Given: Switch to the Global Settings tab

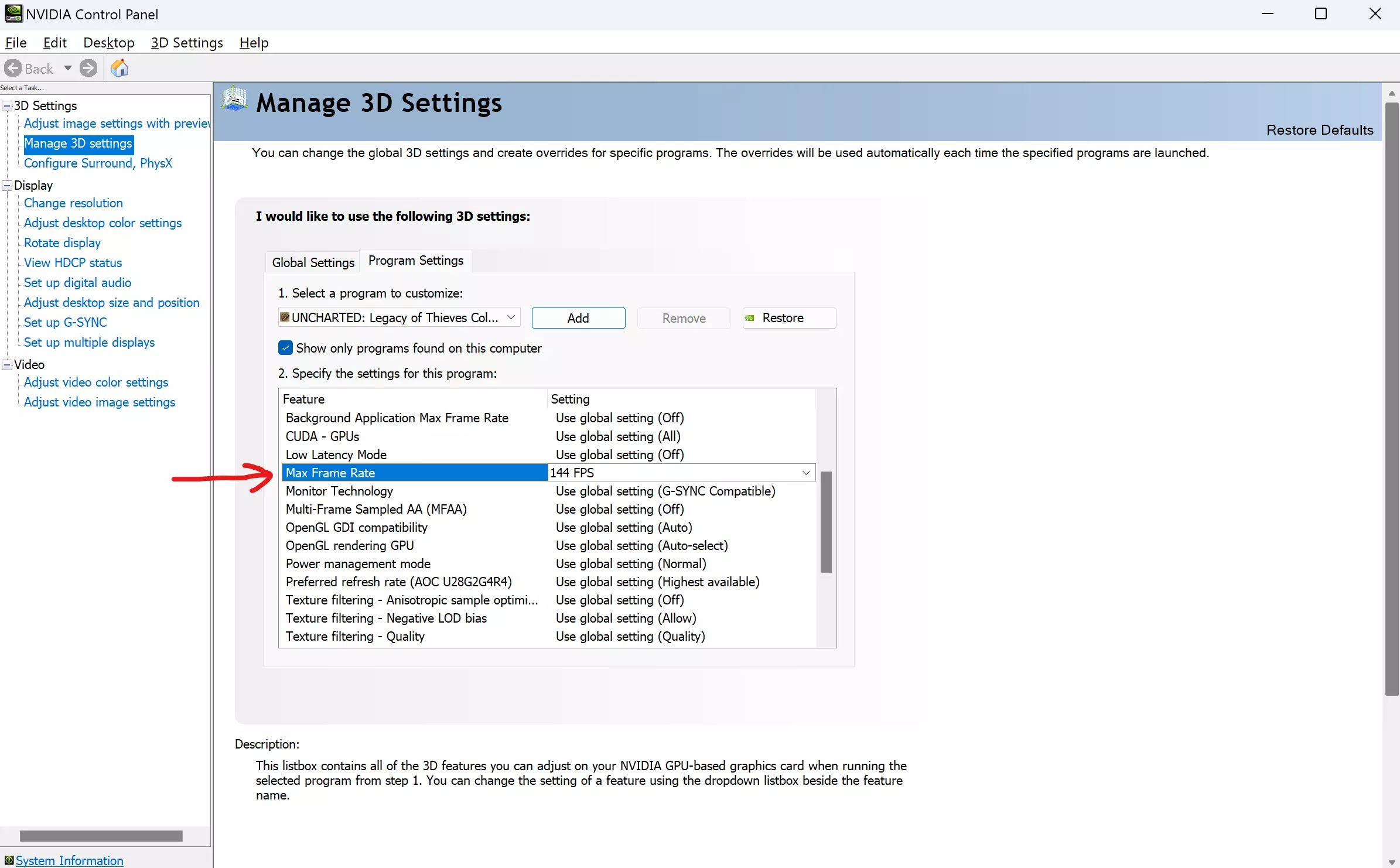Looking at the screenshot, I should 313,262.
